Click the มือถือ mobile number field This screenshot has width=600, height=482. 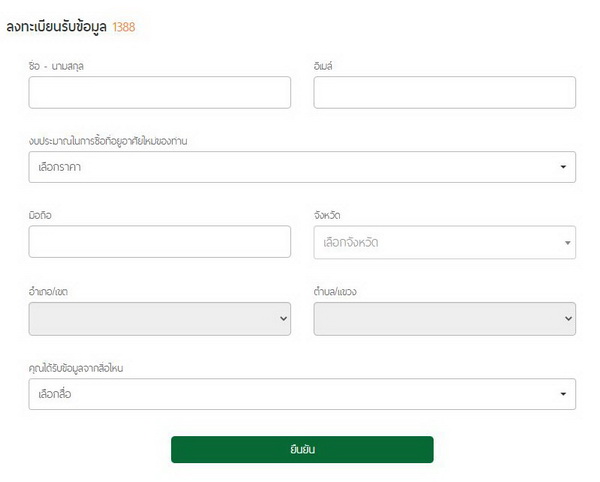(160, 242)
